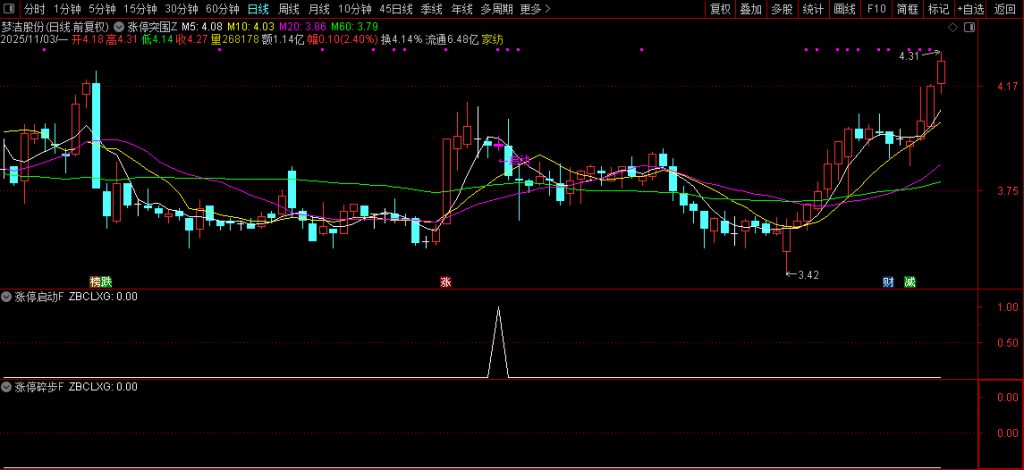
Task: Select the 45日线 period tab
Action: point(396,9)
